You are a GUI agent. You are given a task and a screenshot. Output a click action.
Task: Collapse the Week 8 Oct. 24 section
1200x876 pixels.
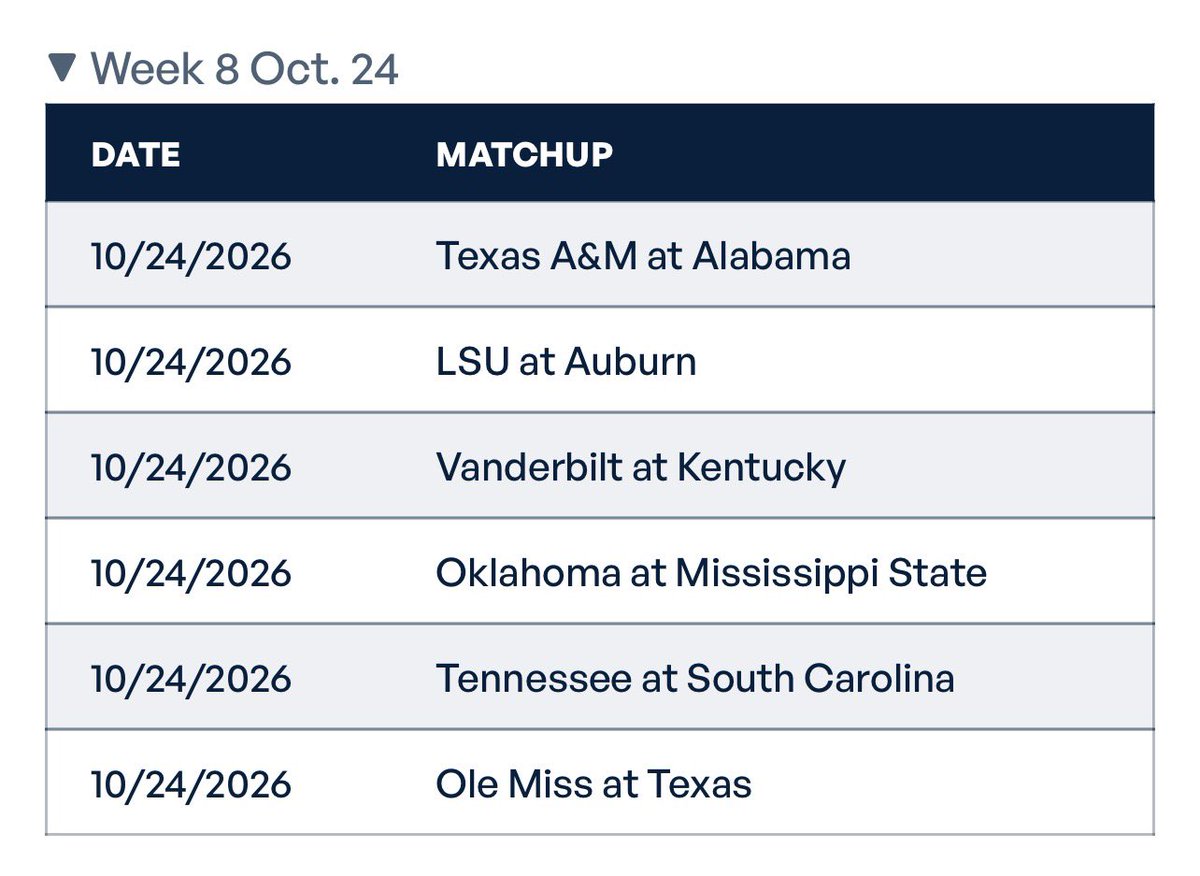[62, 69]
